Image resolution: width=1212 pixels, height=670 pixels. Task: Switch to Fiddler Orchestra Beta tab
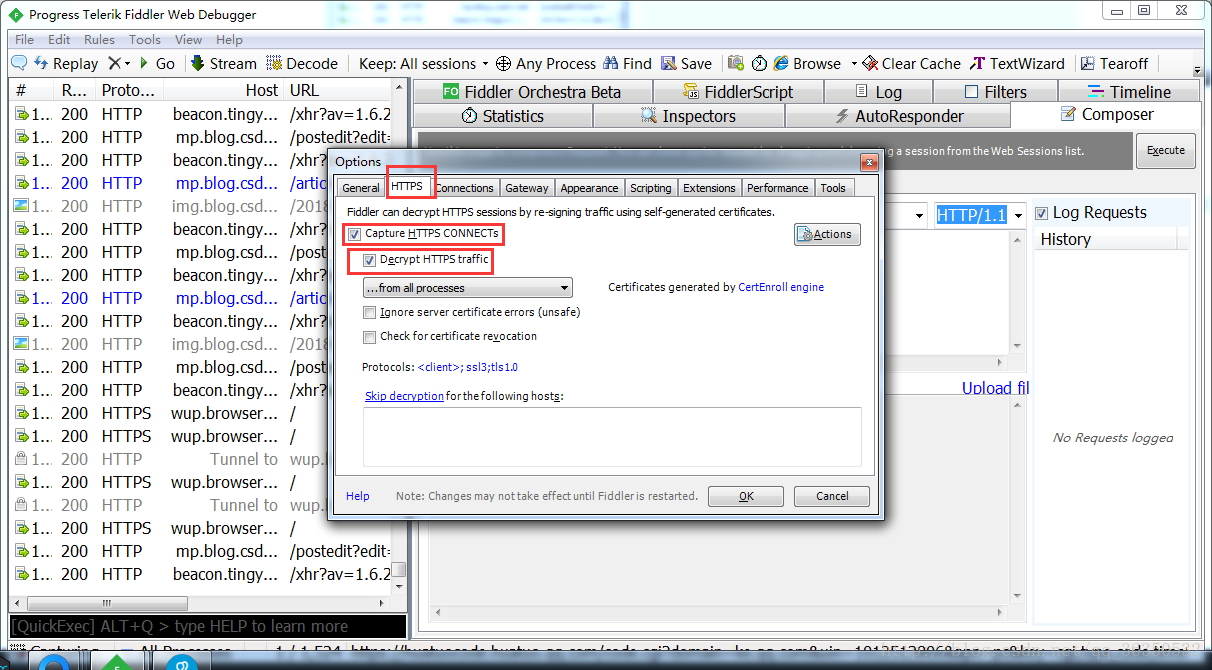(x=532, y=91)
